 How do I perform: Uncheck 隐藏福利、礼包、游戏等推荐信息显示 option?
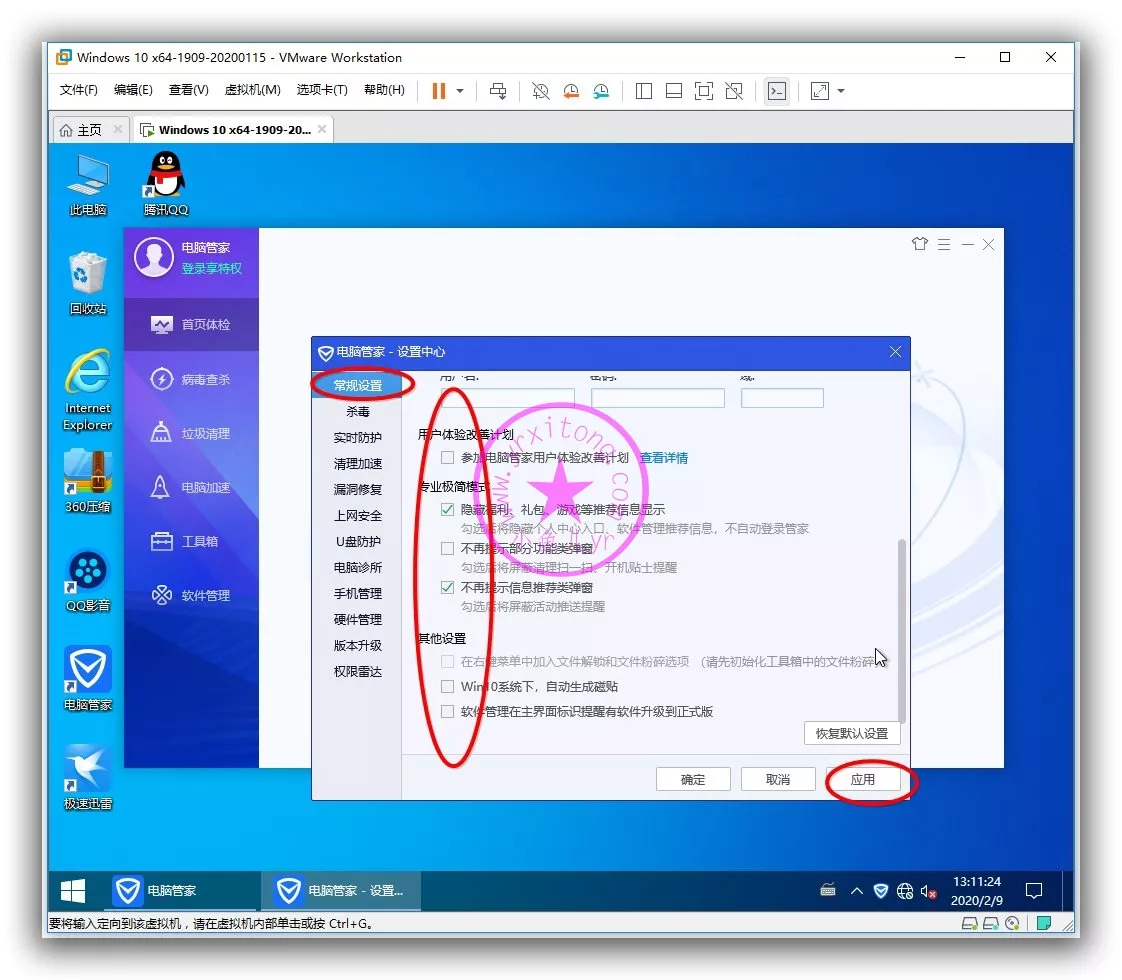click(x=448, y=510)
